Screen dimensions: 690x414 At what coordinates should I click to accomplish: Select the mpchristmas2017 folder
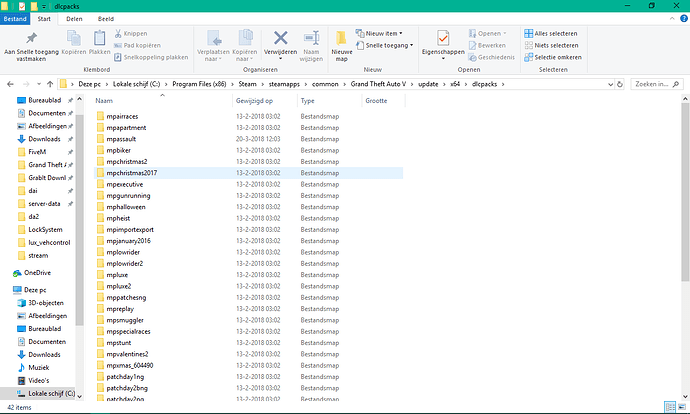(249, 173)
